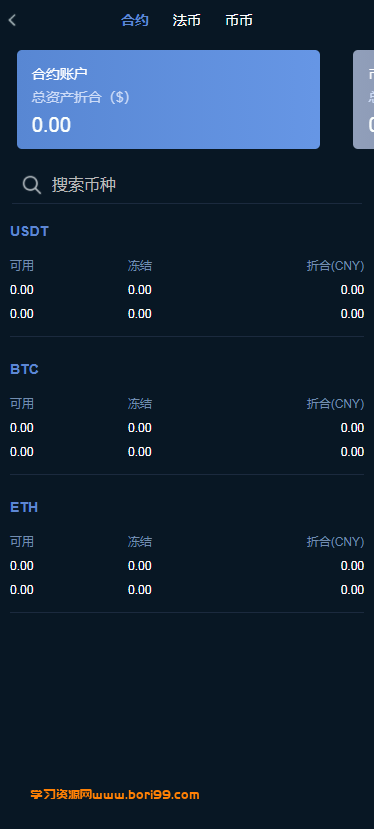The width and height of the screenshot is (374, 829).
Task: Select USDT 可用 column label
Action: click(x=22, y=266)
